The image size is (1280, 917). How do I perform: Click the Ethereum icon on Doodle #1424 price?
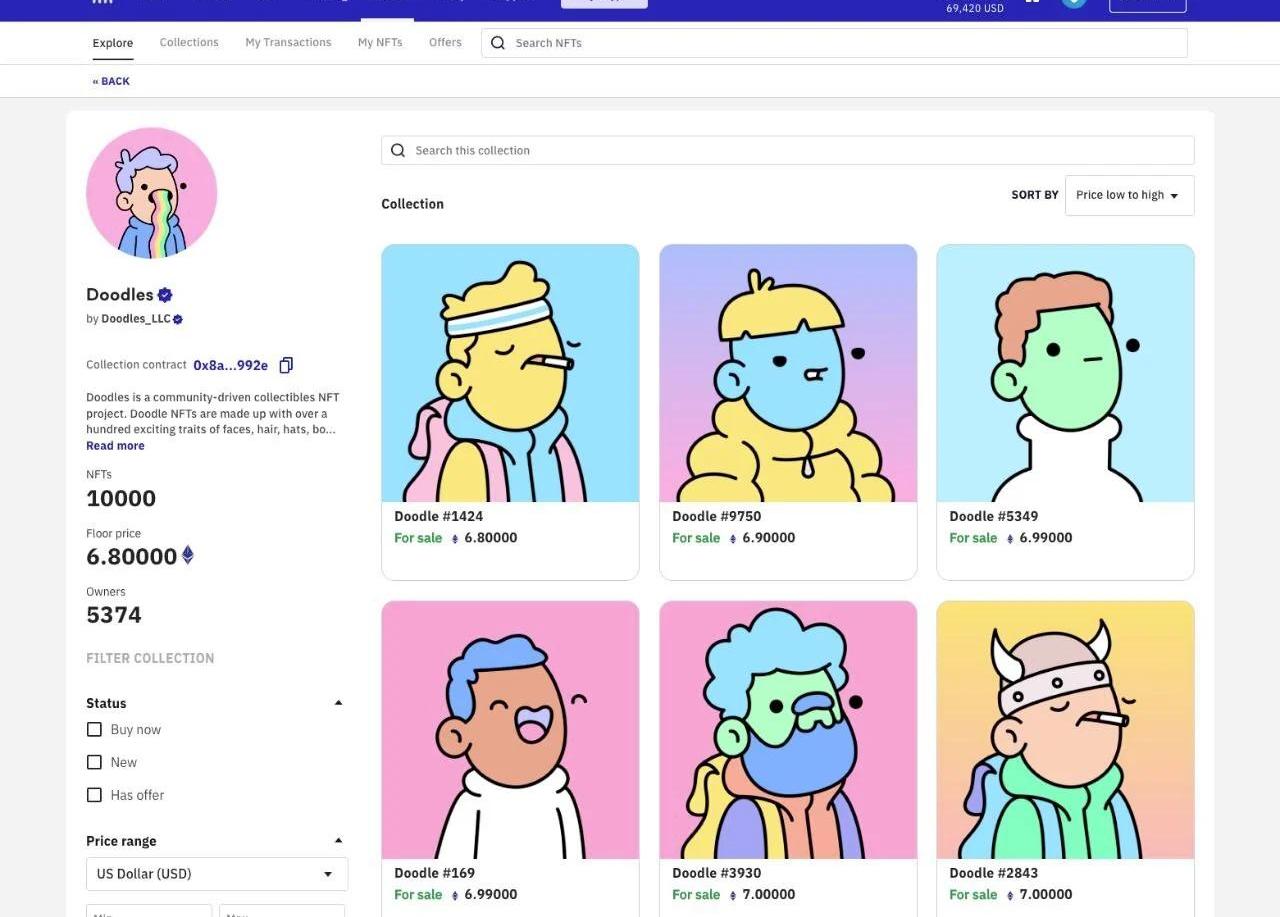click(x=455, y=538)
